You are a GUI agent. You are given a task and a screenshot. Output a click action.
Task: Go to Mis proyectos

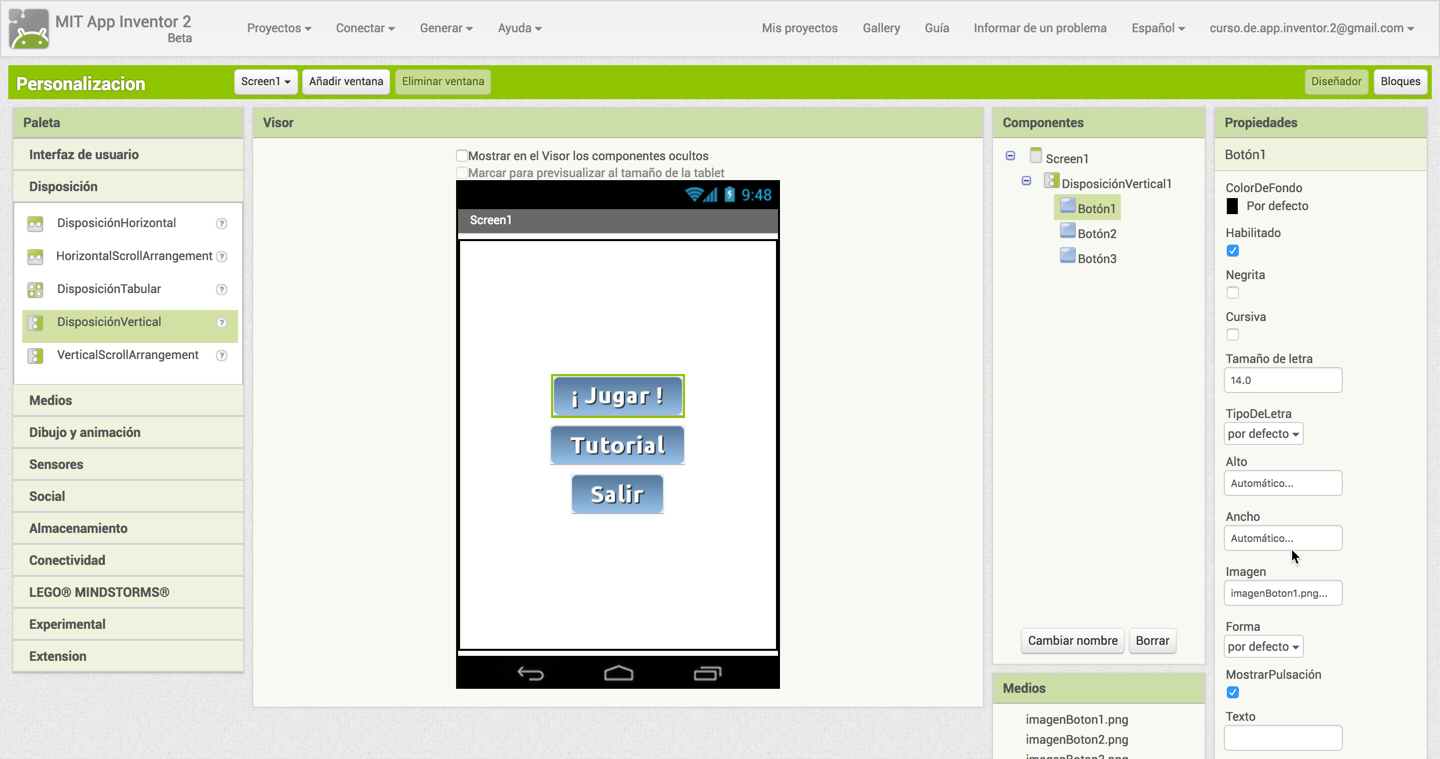tap(800, 28)
